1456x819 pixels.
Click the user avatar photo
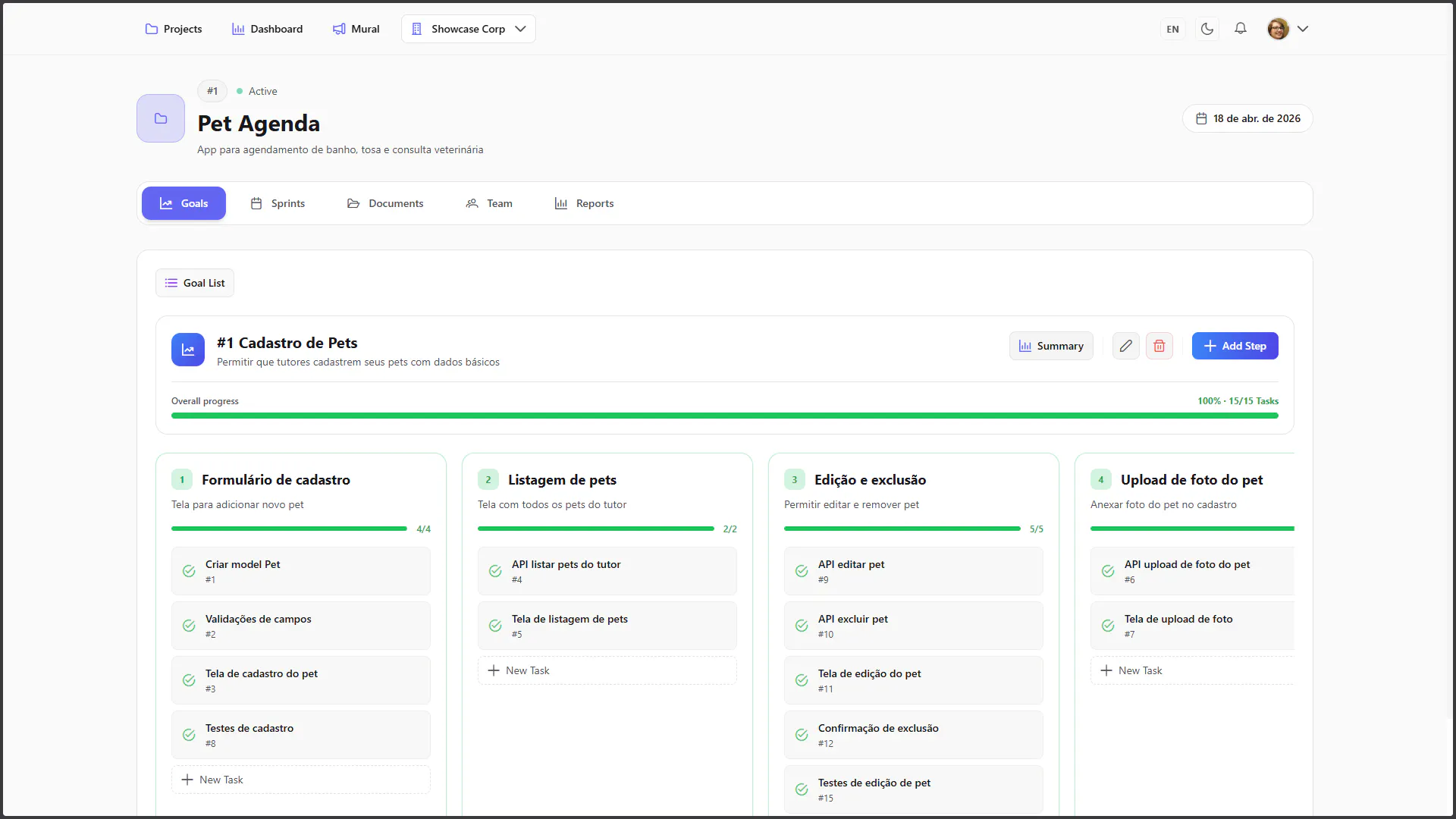[1279, 29]
